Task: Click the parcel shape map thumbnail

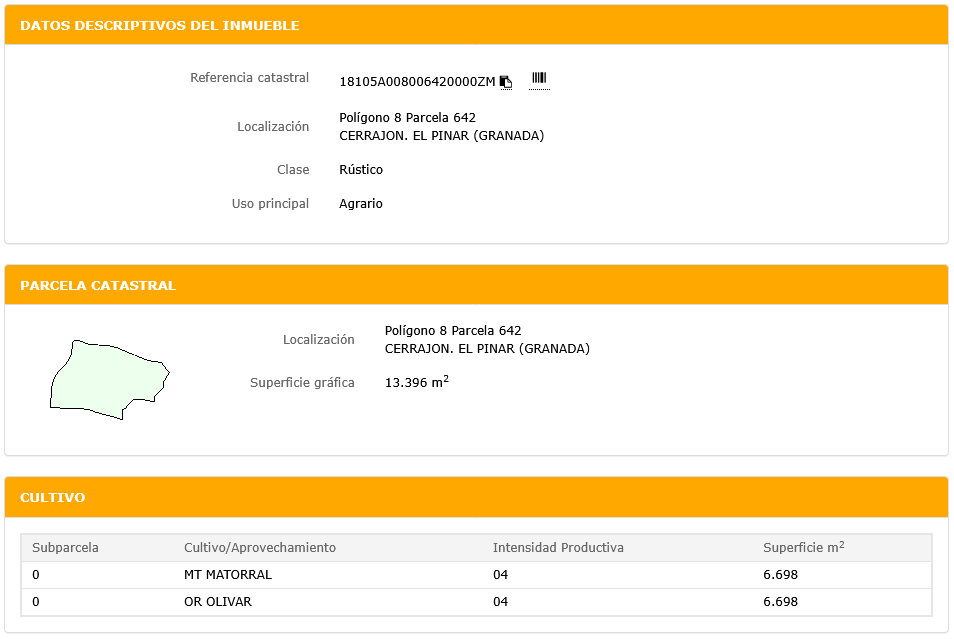Action: click(109, 380)
